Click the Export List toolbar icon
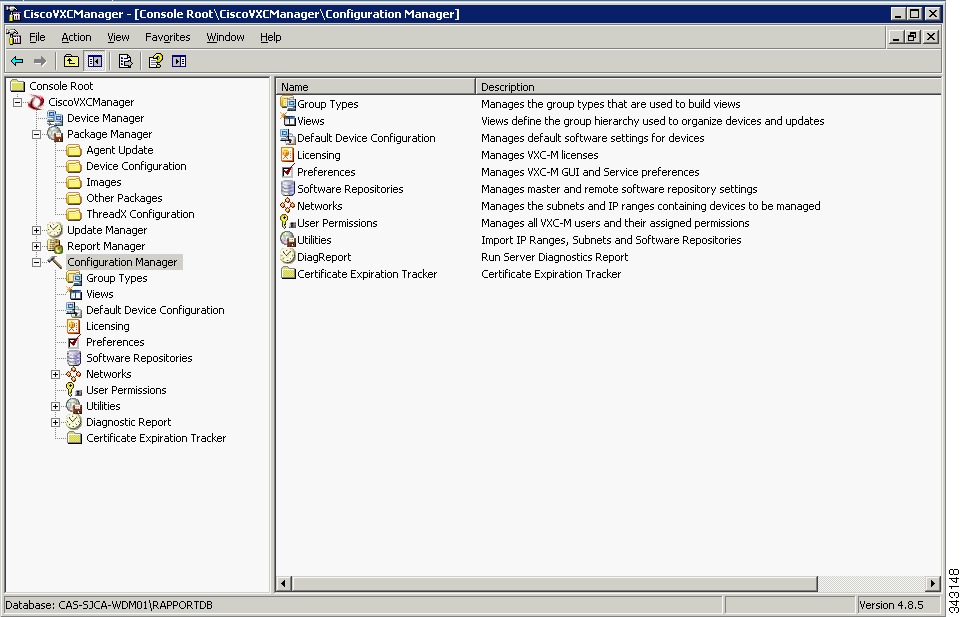The image size is (962, 617). tap(125, 61)
